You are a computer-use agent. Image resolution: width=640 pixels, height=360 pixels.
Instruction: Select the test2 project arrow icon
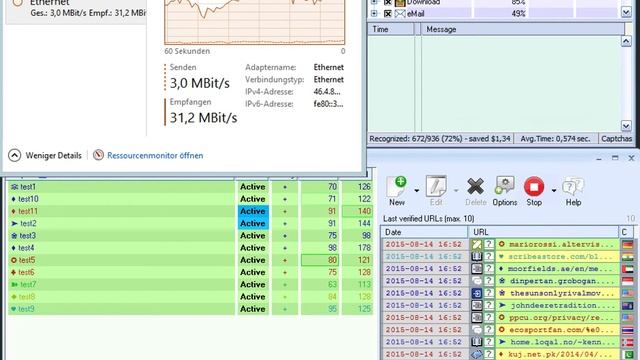pos(14,224)
